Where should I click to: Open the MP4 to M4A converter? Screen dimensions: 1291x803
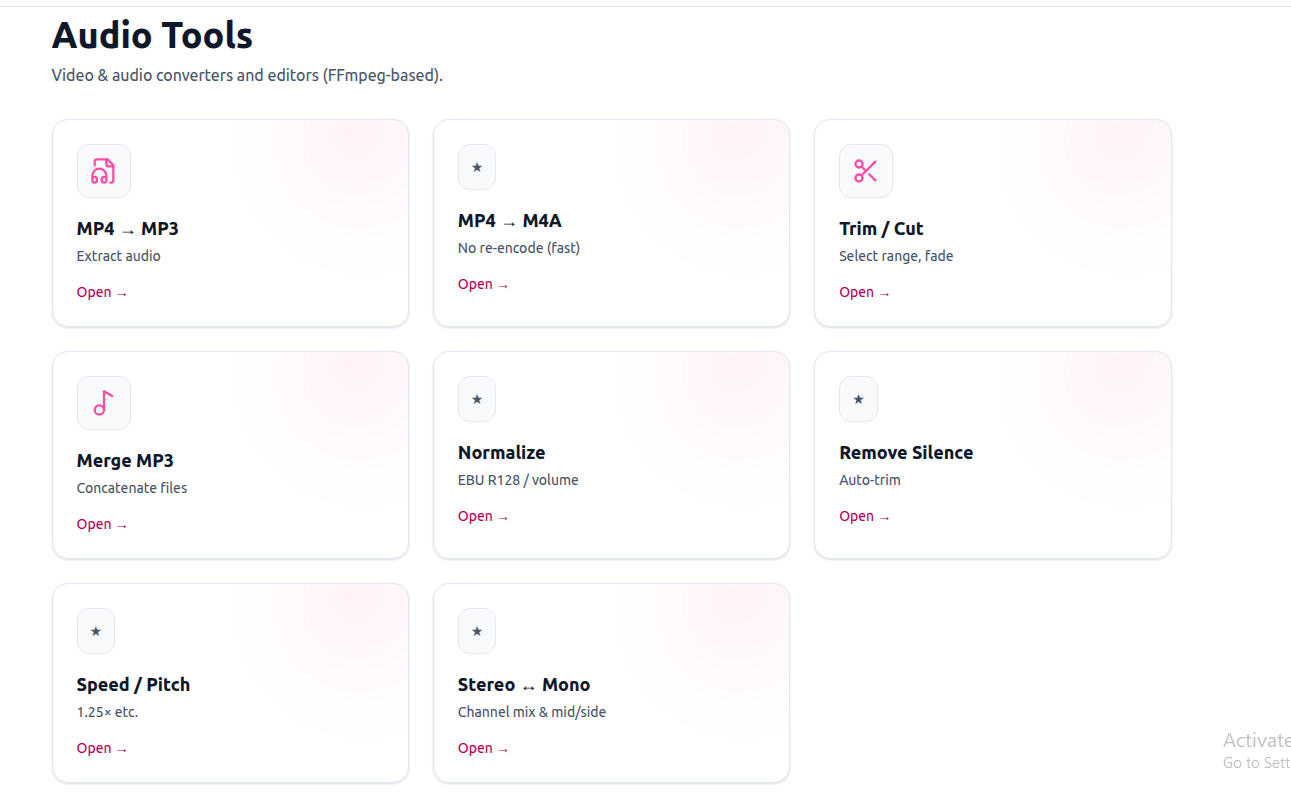[x=483, y=283]
